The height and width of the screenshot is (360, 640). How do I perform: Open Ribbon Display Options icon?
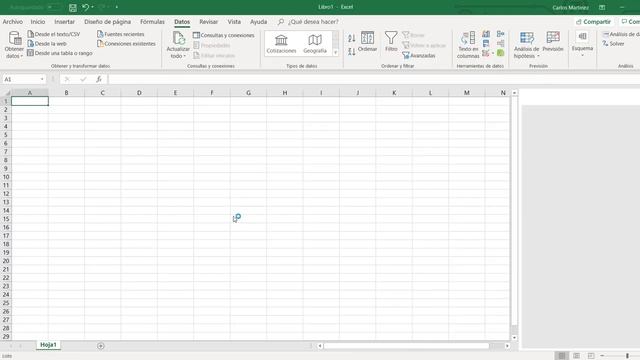(602, 7)
